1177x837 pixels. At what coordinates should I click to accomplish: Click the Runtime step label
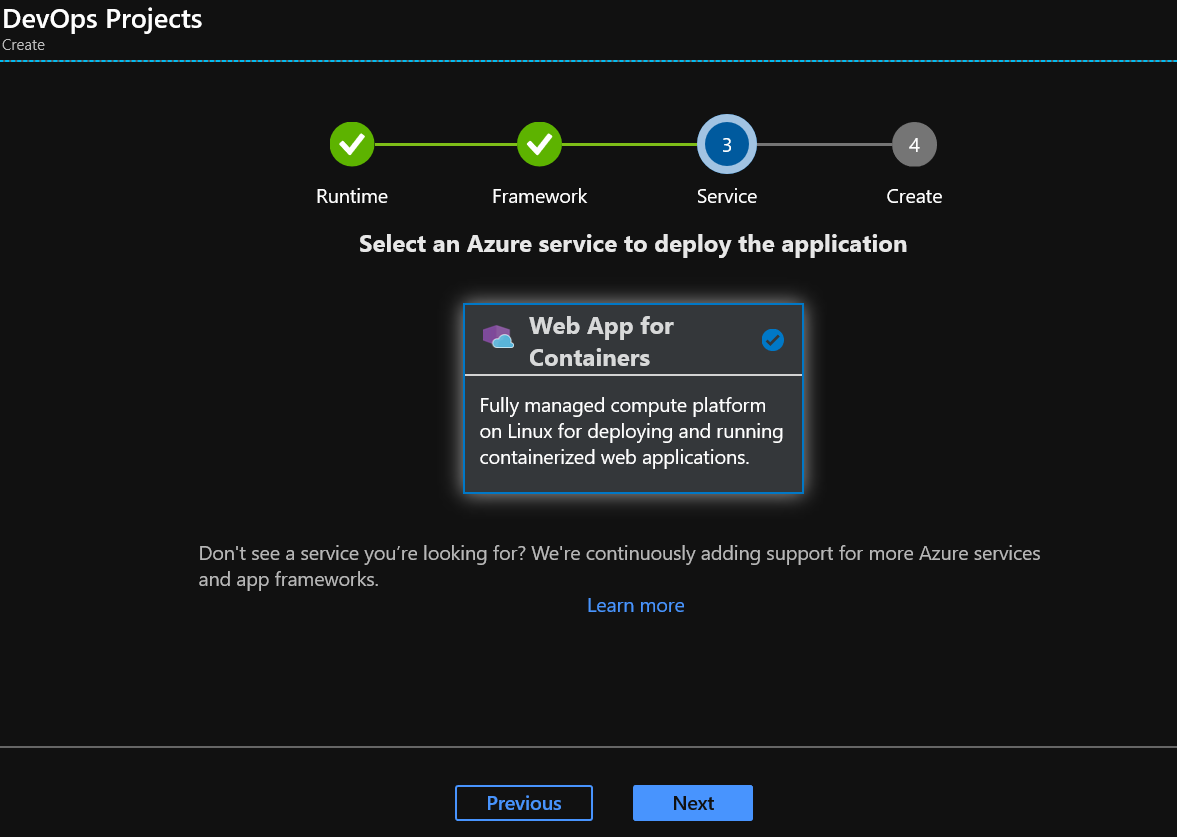(x=352, y=196)
